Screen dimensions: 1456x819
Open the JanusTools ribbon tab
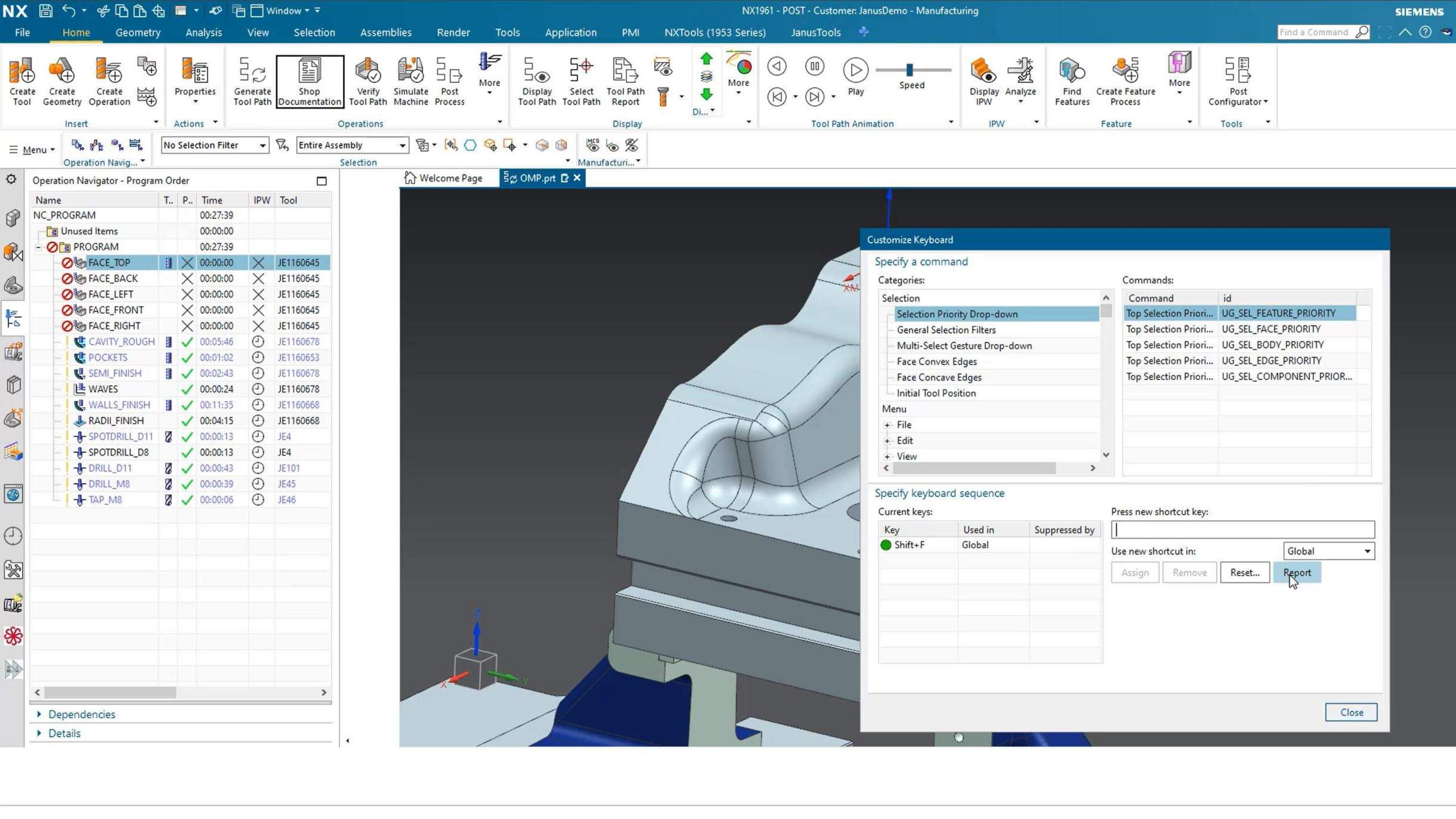815,32
